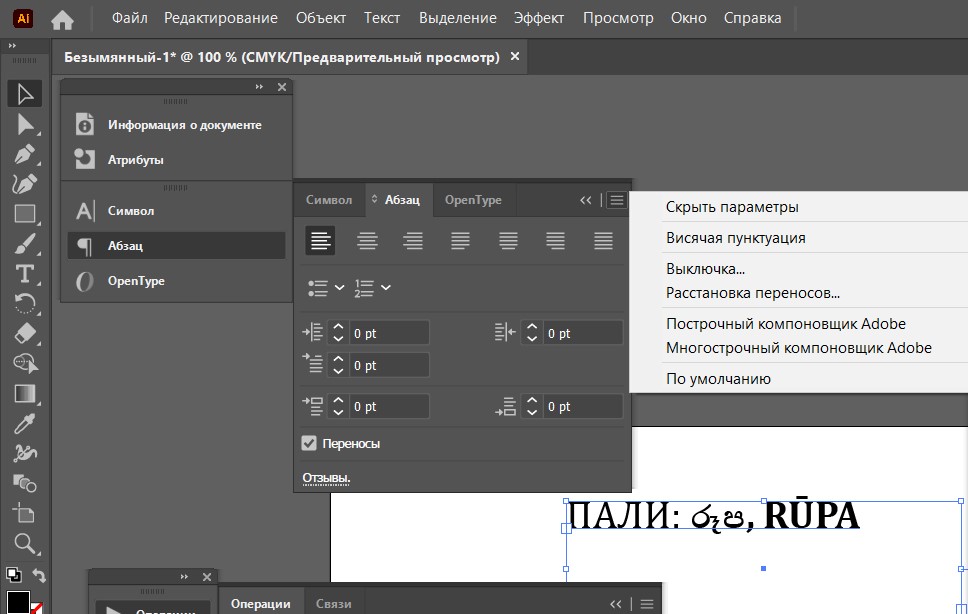Image resolution: width=968 pixels, height=614 pixels.
Task: Open Информация о документе panel
Action: point(184,125)
